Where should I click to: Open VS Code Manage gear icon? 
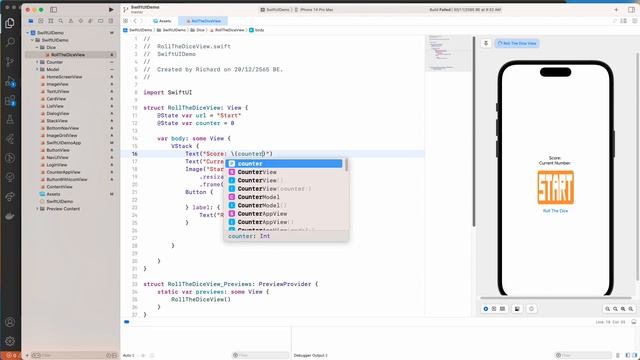pos(10,341)
